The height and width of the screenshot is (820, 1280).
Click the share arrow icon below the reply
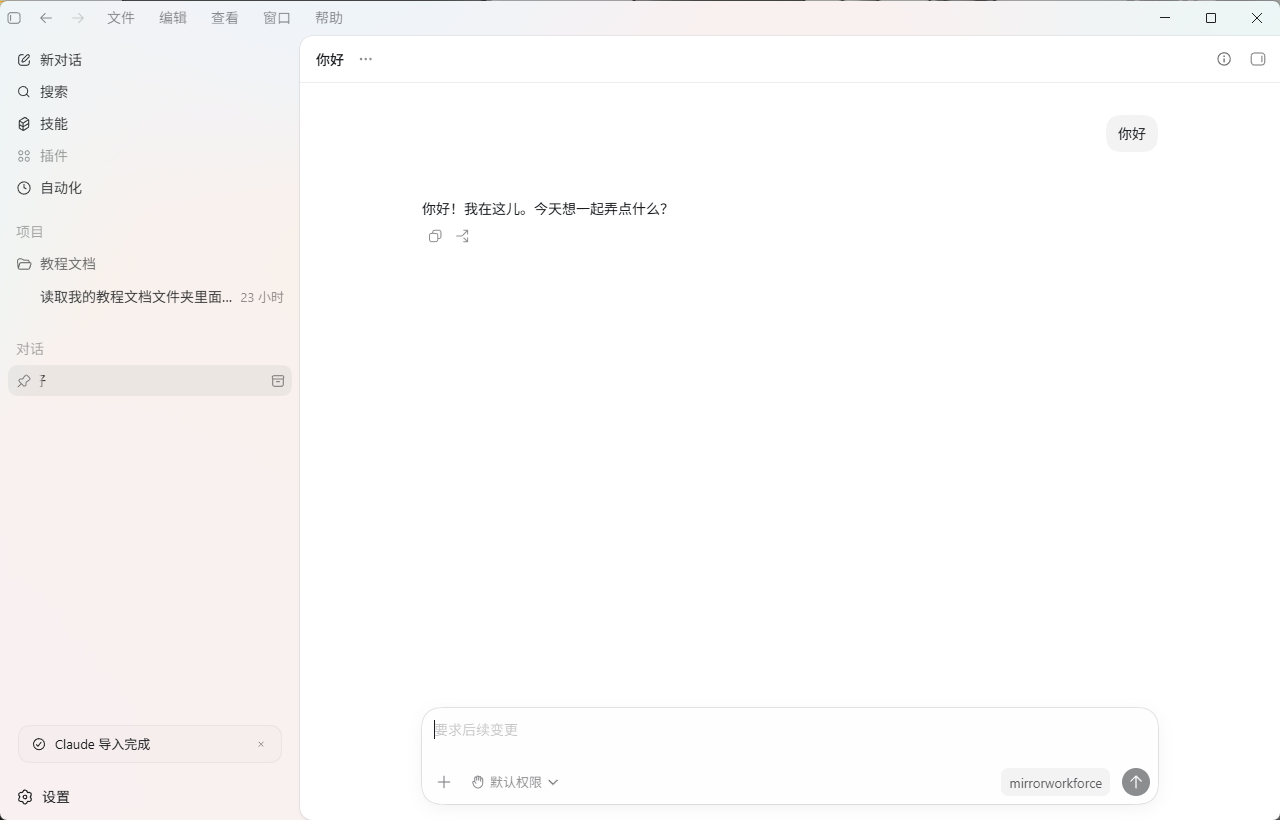click(462, 236)
